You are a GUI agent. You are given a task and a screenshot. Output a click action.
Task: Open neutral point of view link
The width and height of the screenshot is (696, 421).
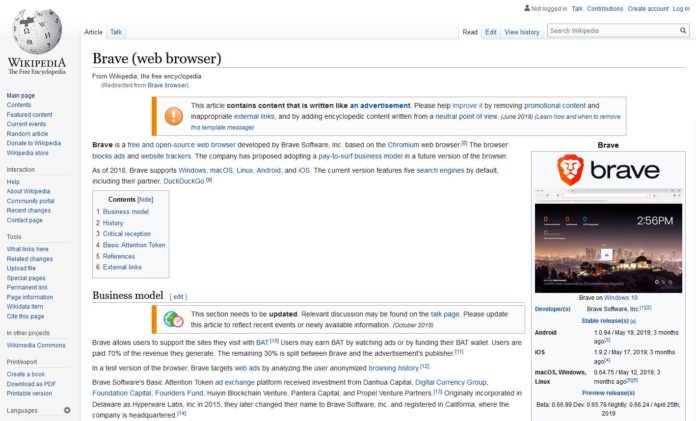[x=466, y=116]
